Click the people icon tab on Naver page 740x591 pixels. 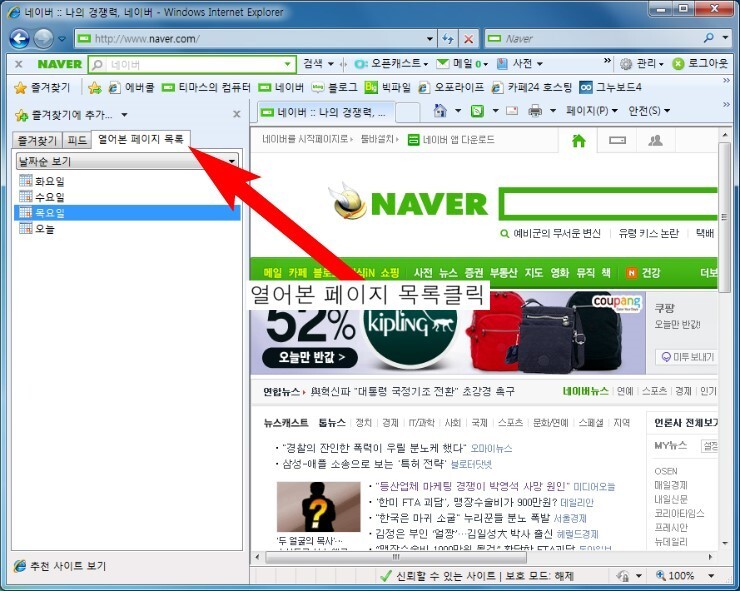655,141
